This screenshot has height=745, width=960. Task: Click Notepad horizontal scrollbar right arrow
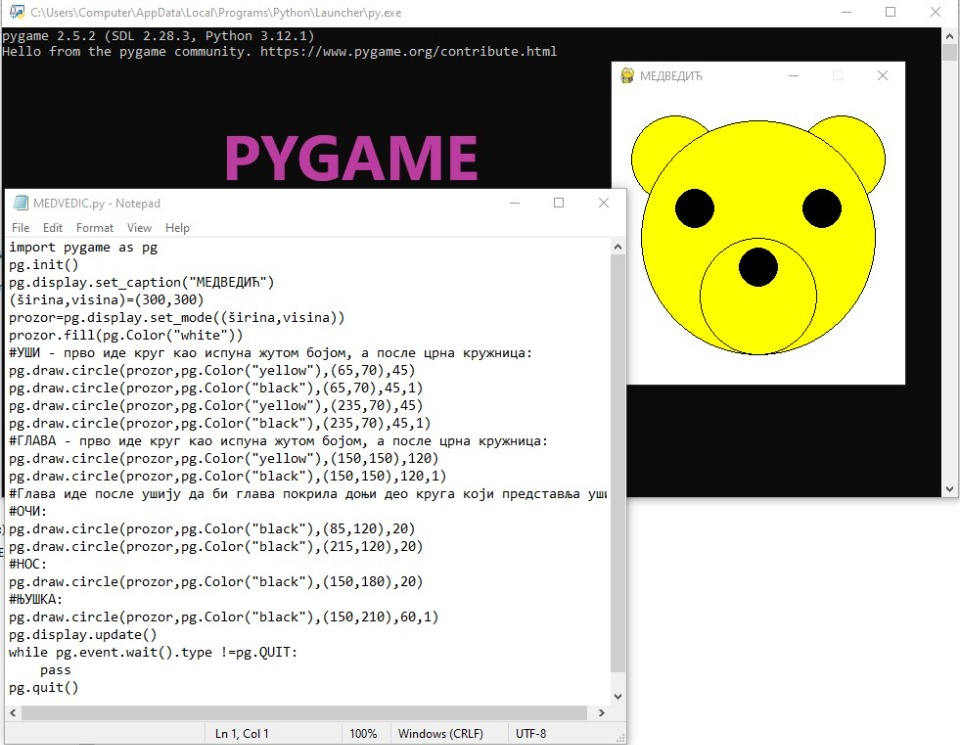pos(602,713)
